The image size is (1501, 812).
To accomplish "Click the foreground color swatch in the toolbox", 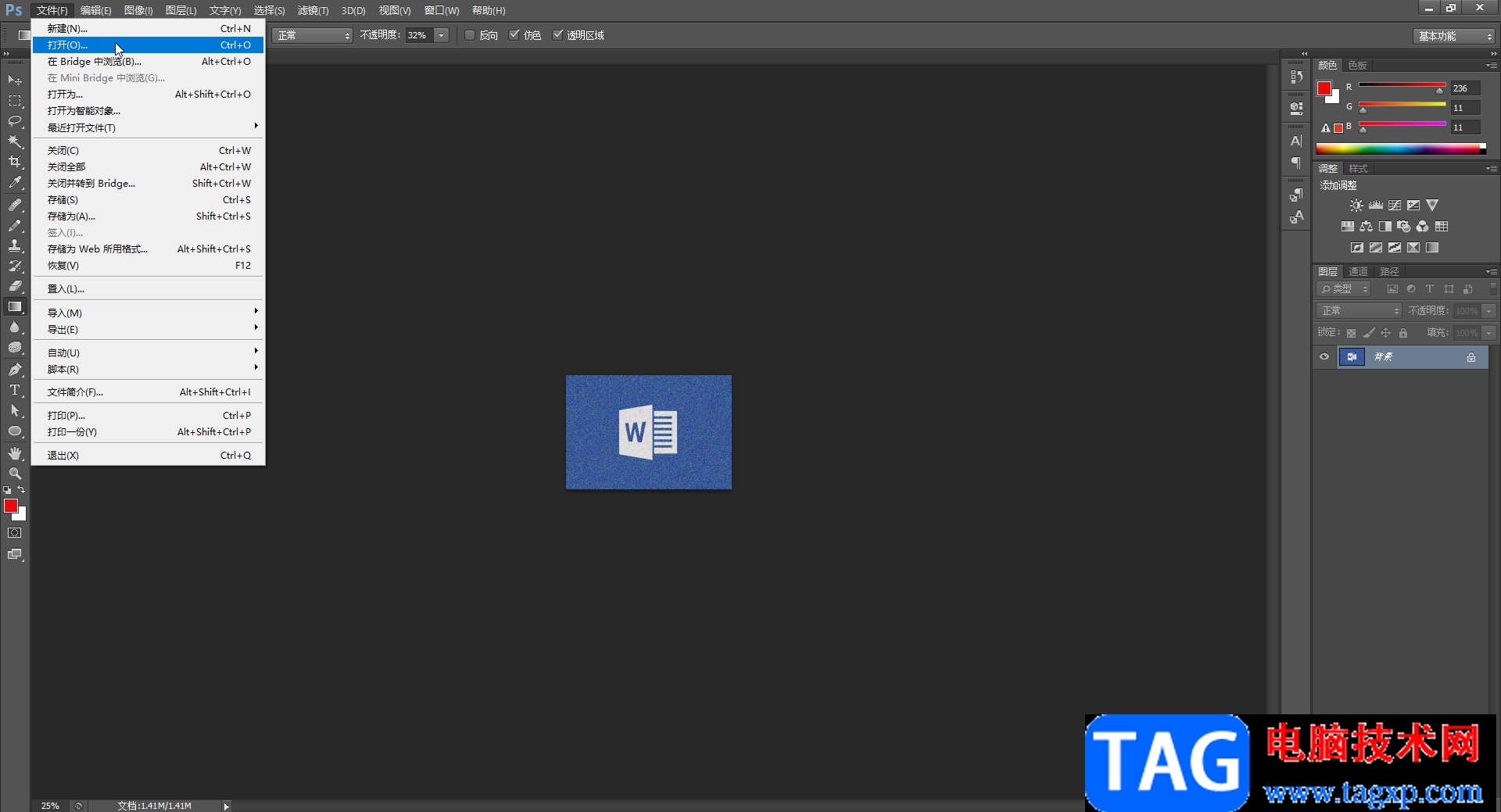I will pyautogui.click(x=11, y=506).
